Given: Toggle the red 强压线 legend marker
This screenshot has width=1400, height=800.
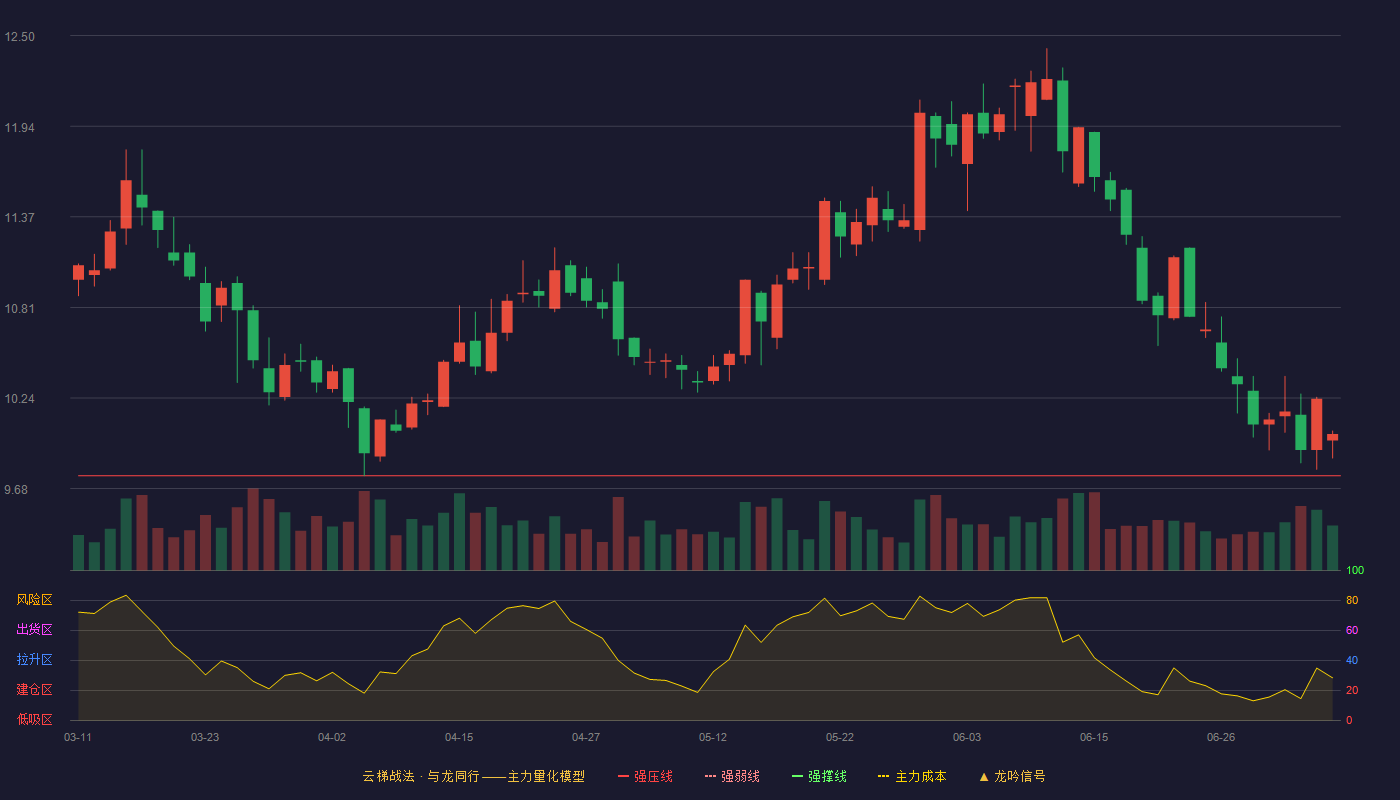Looking at the screenshot, I should pos(623,776).
